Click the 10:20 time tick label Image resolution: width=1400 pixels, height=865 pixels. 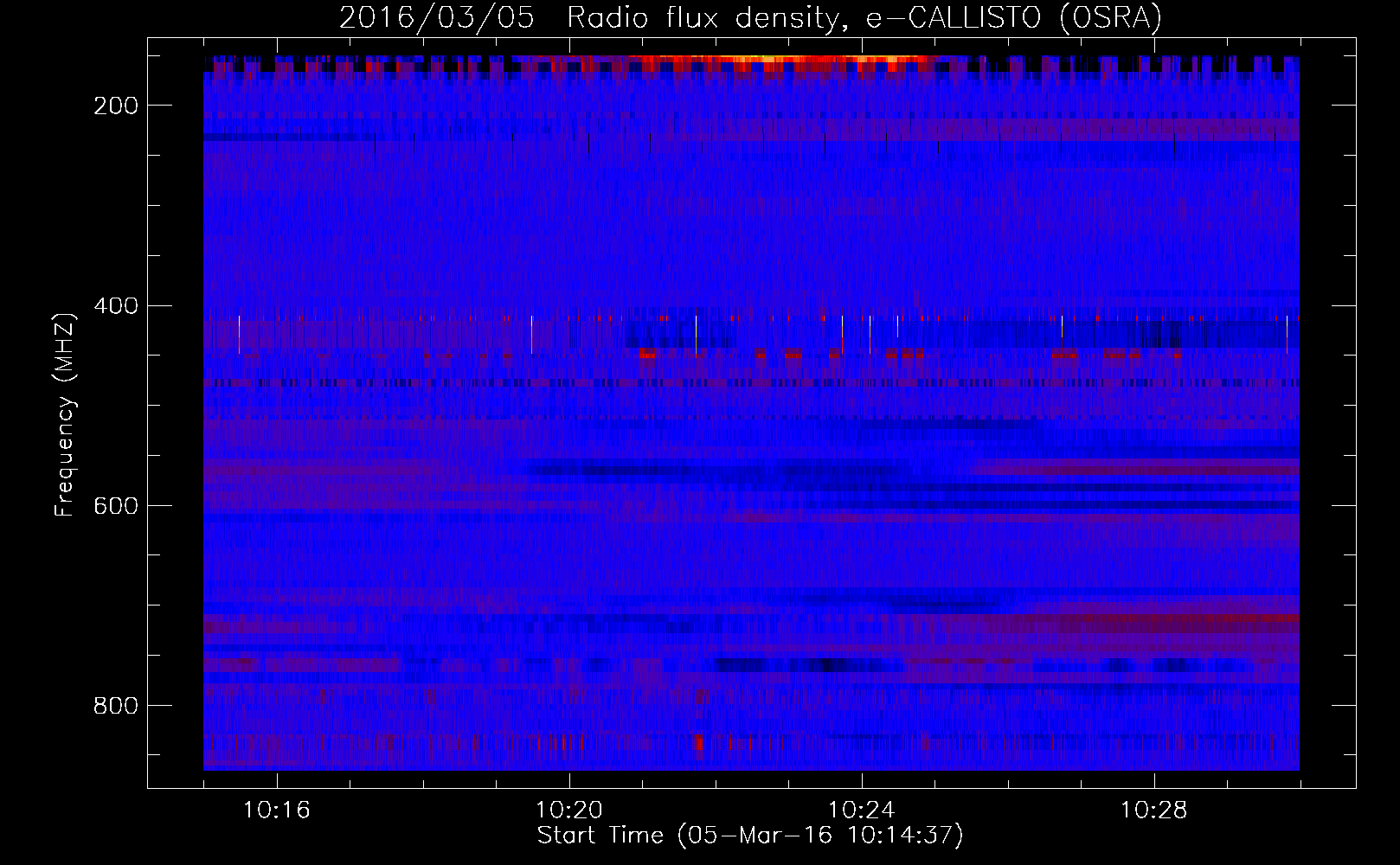click(568, 811)
